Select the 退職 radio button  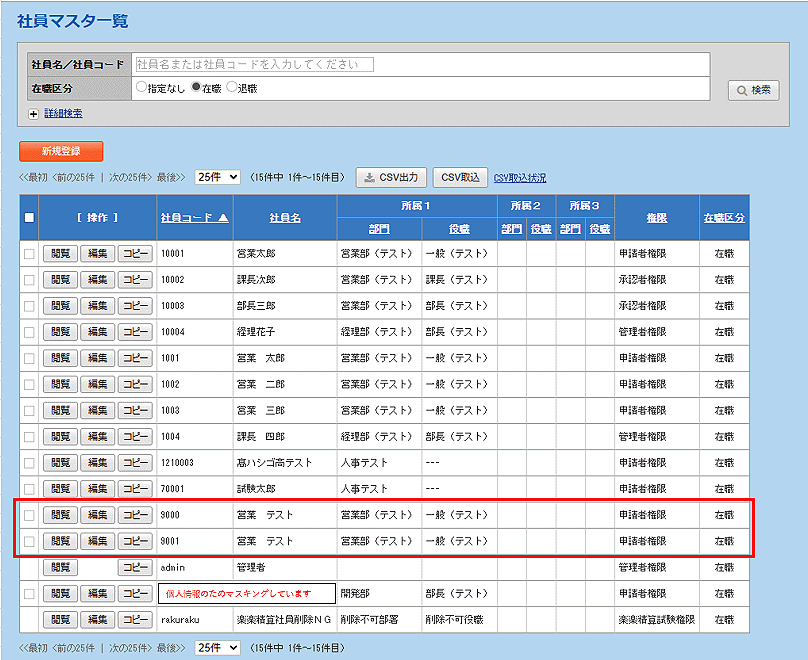[232, 87]
